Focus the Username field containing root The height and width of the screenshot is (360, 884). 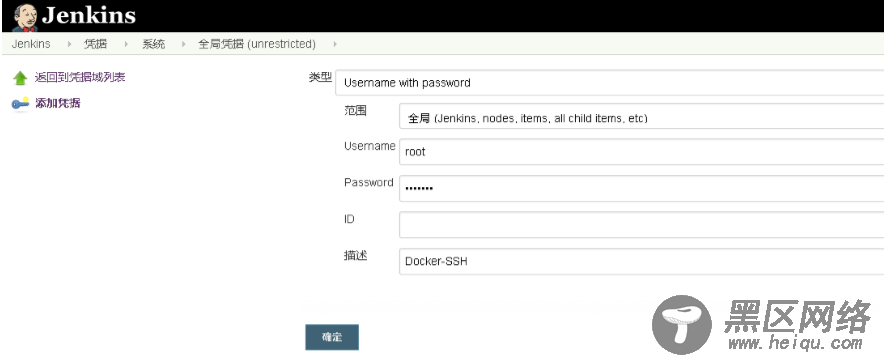(x=642, y=152)
